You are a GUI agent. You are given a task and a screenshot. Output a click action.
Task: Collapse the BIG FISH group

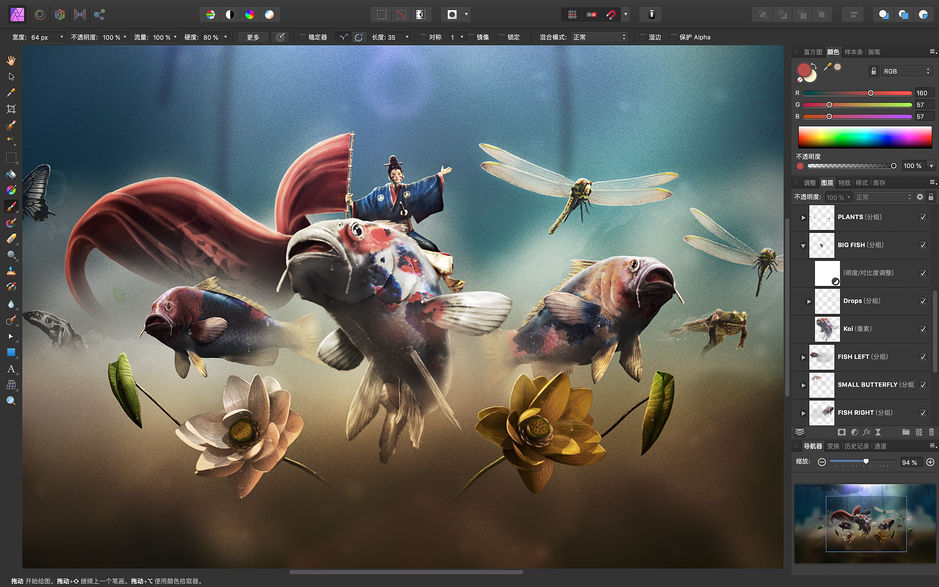pos(804,244)
